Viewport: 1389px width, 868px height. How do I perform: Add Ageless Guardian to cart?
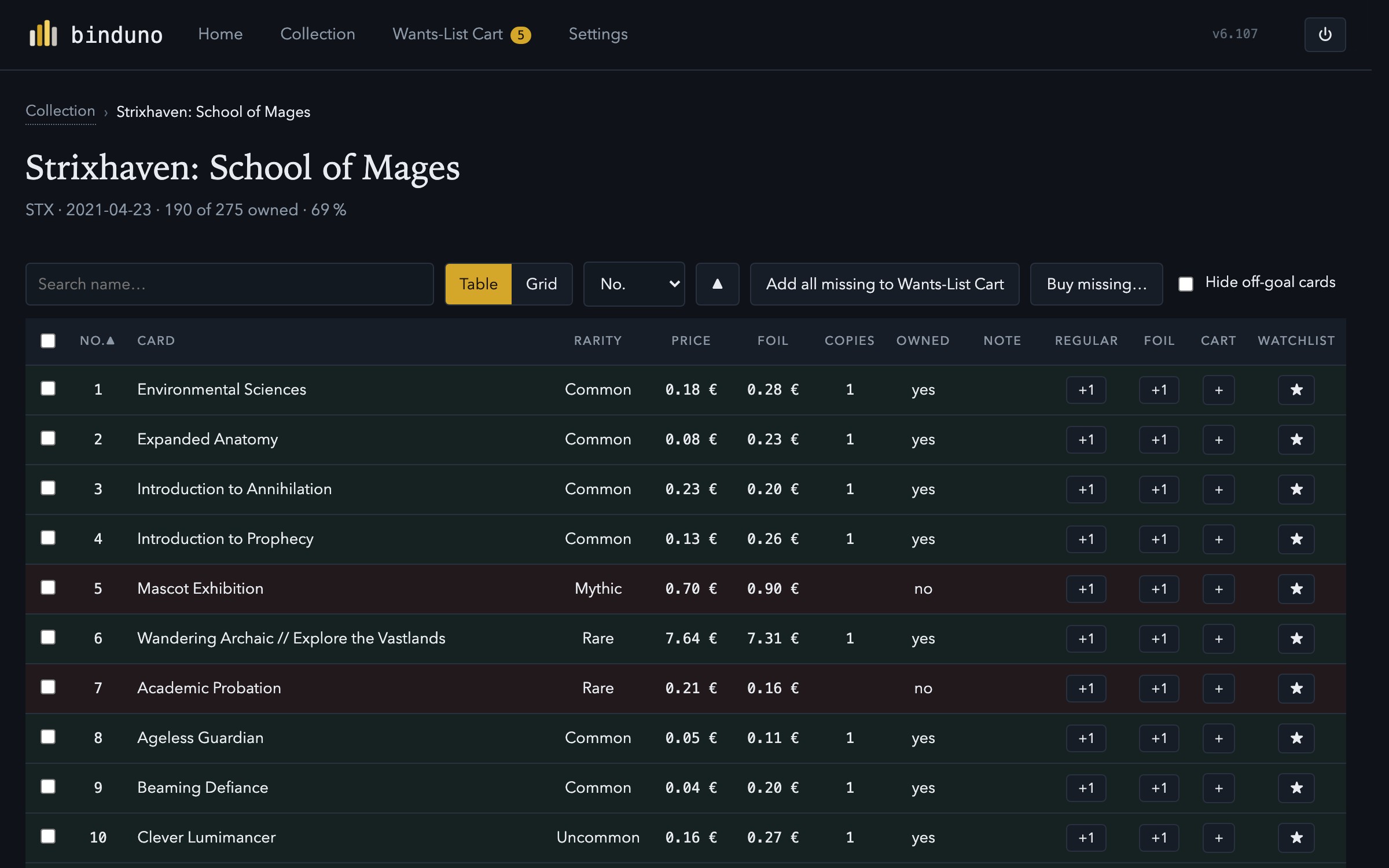1218,738
